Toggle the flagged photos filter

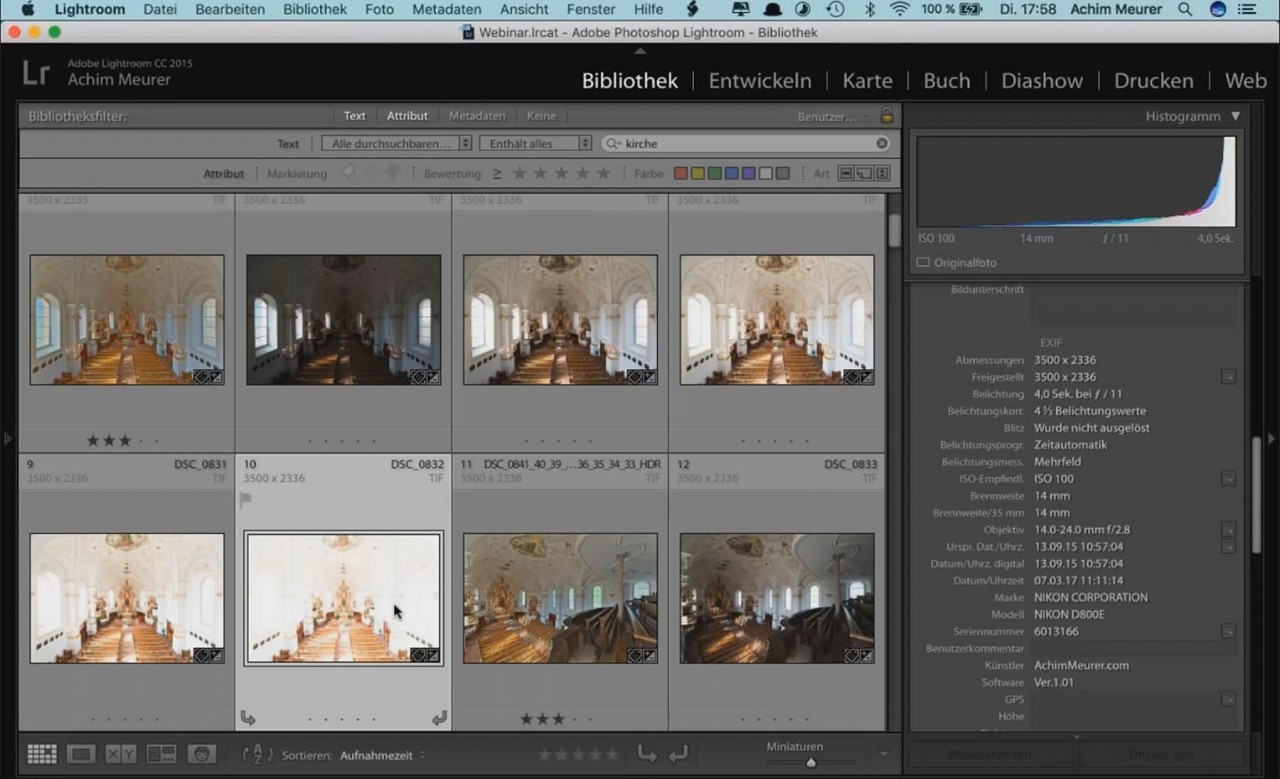coord(347,173)
